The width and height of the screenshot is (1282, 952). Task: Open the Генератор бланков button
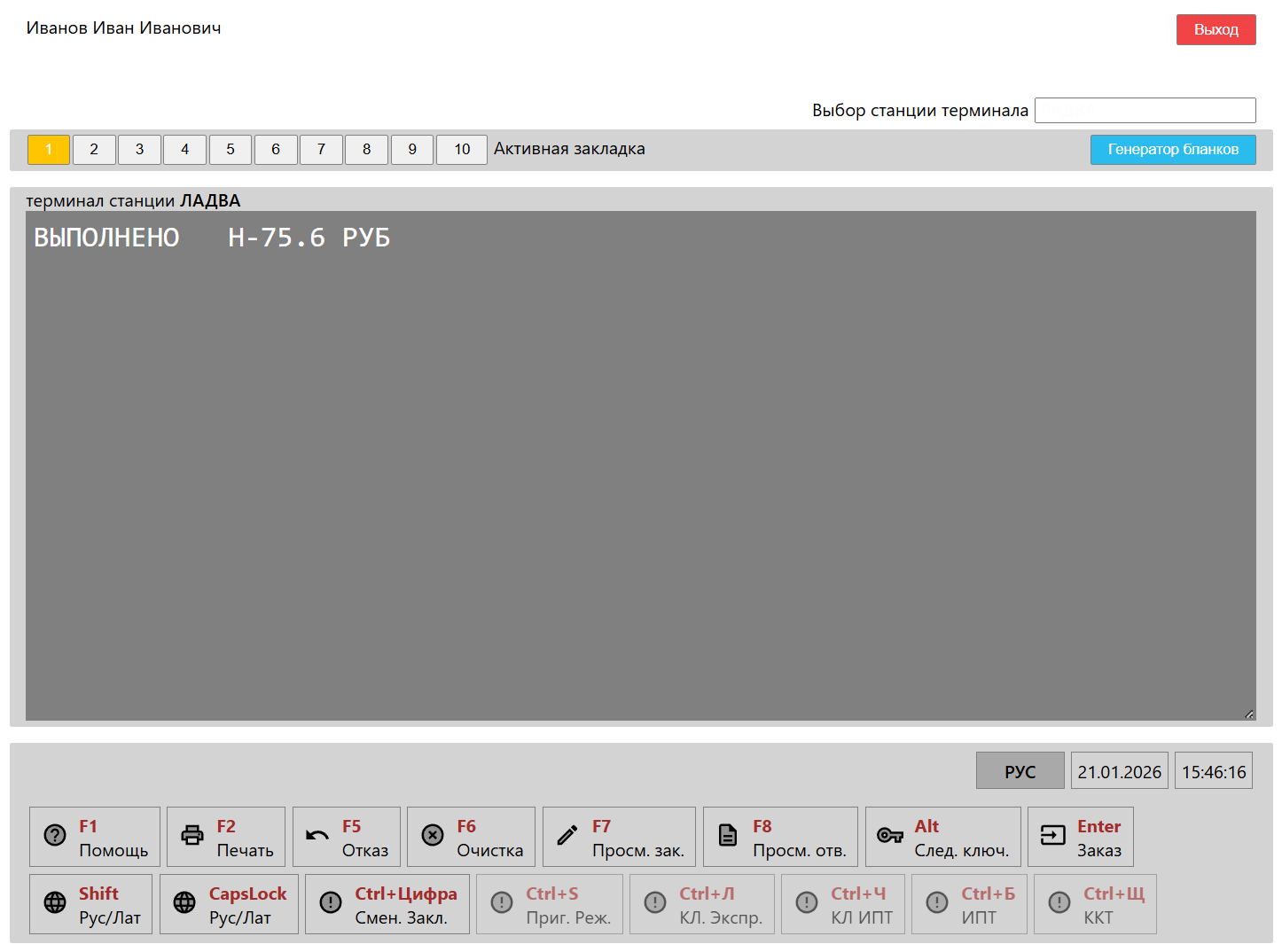[1172, 150]
